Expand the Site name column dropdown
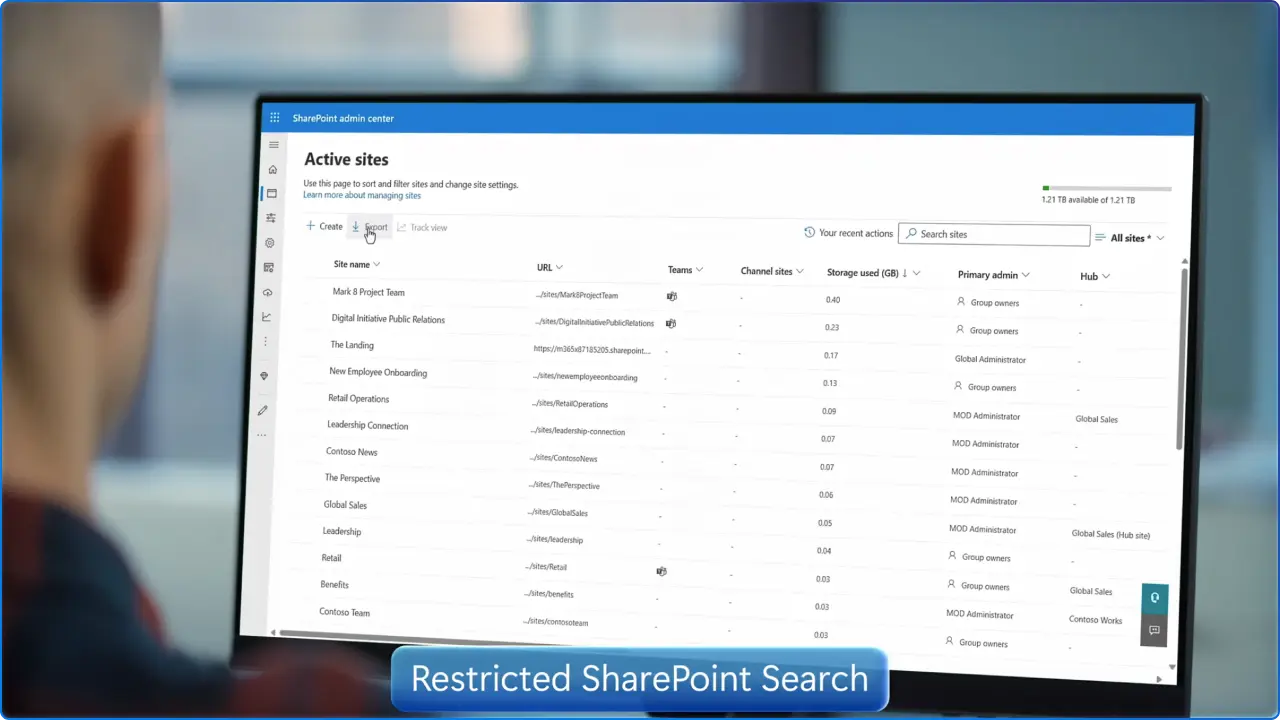This screenshot has width=1280, height=720. (376, 265)
